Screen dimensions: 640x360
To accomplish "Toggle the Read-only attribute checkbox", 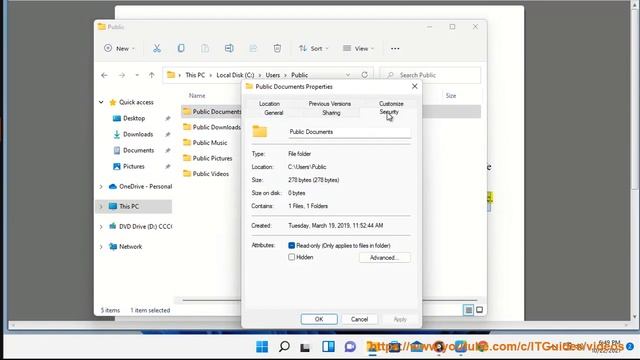I will 291,245.
